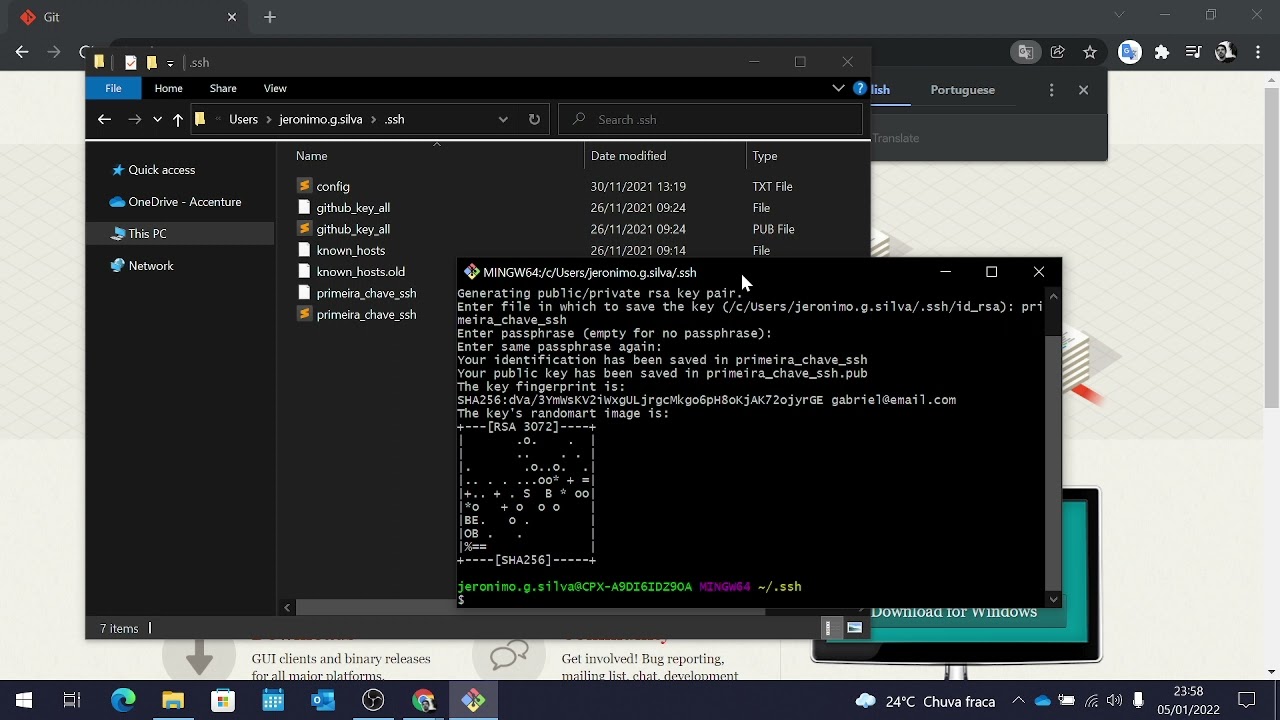The height and width of the screenshot is (720, 1280).
Task: Open OBS Studio from taskbar
Action: [x=373, y=700]
